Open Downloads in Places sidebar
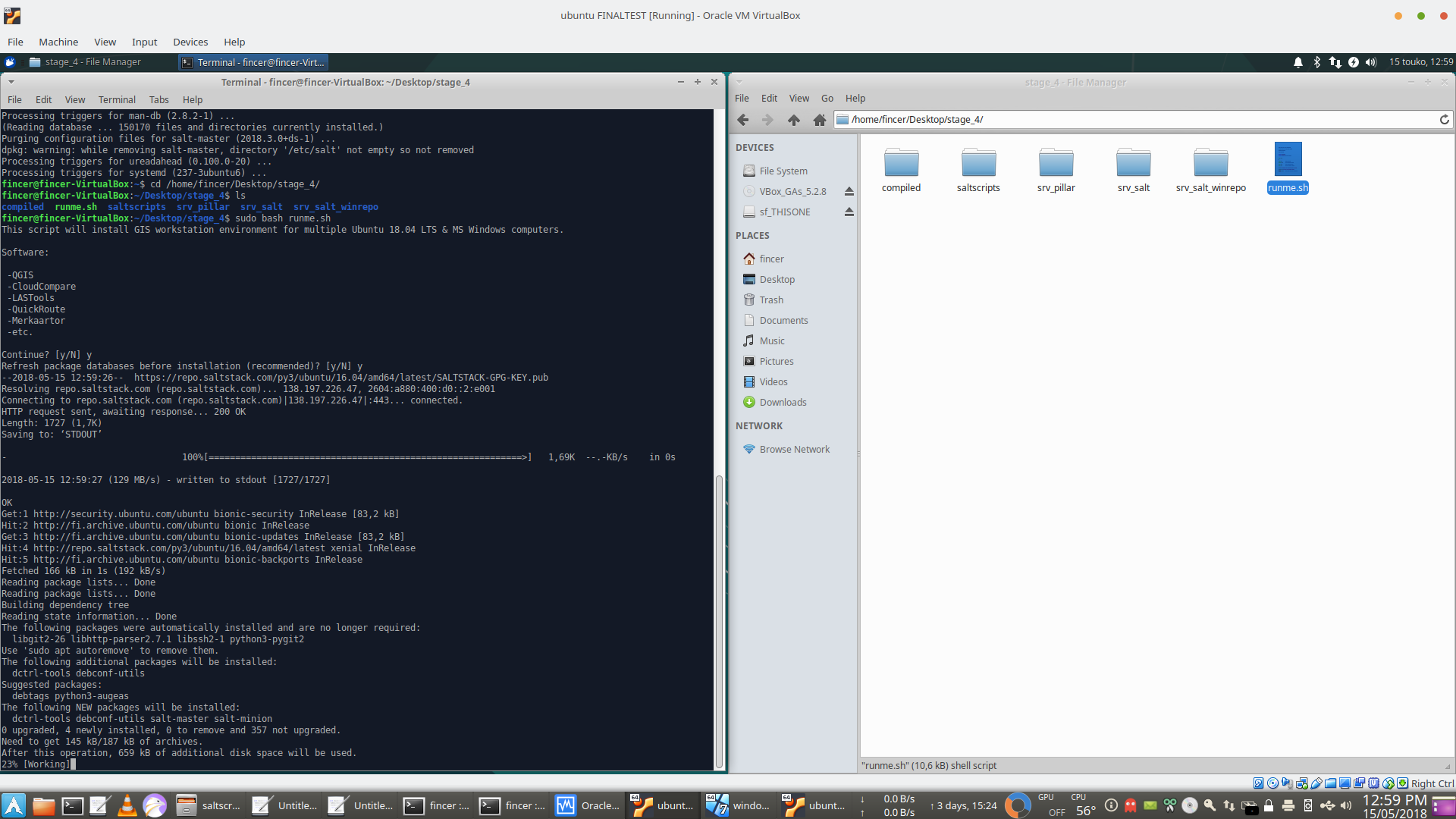Image resolution: width=1456 pixels, height=819 pixels. point(783,403)
